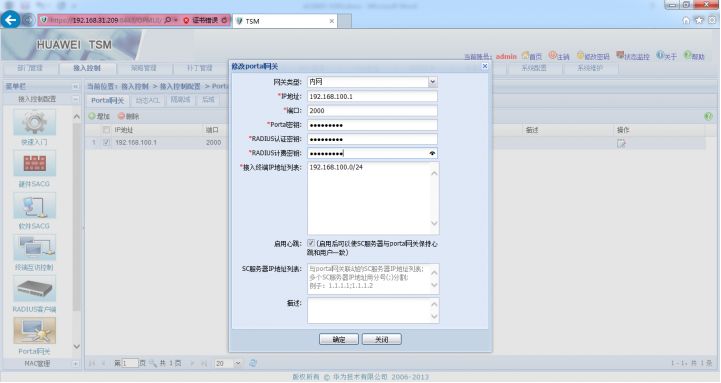Toggle the select-all checkbox in the table header
Screen dimensions: 721x383
point(107,130)
